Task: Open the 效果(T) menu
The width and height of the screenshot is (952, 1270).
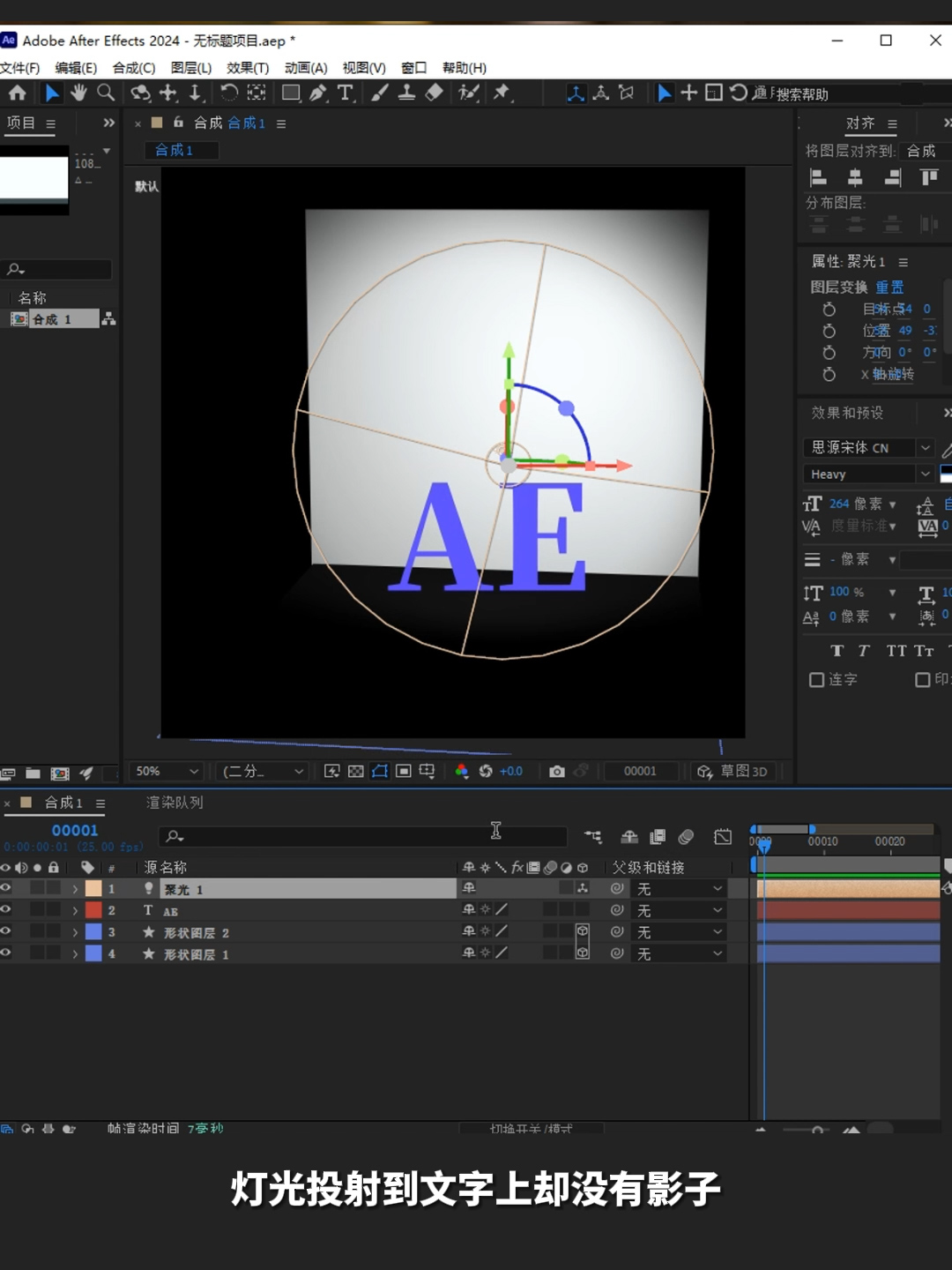Action: point(248,68)
